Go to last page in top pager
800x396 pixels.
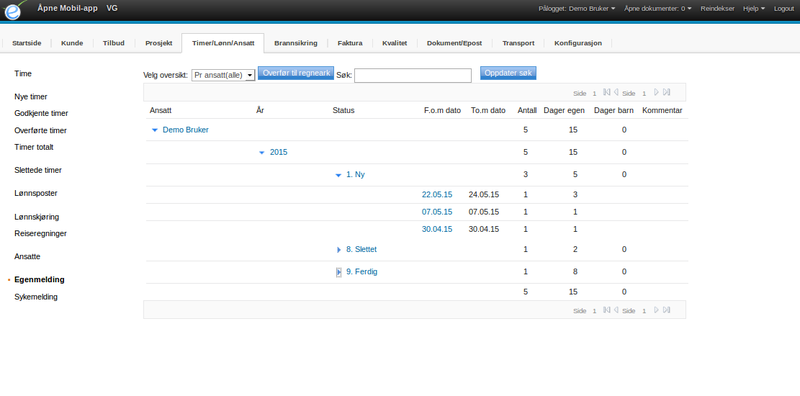pos(666,92)
